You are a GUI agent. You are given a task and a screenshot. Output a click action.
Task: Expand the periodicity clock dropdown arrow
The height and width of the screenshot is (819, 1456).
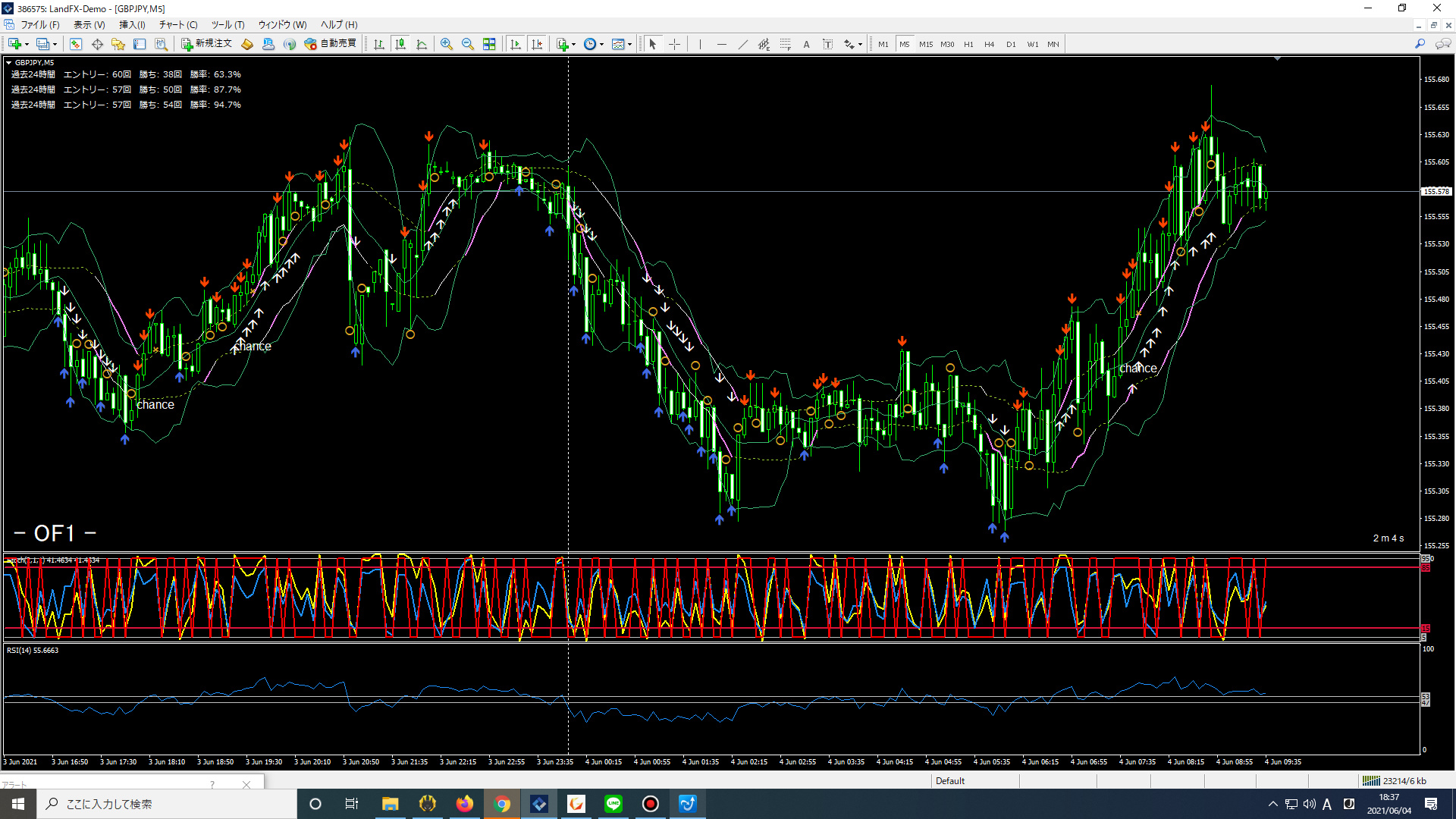tap(602, 44)
